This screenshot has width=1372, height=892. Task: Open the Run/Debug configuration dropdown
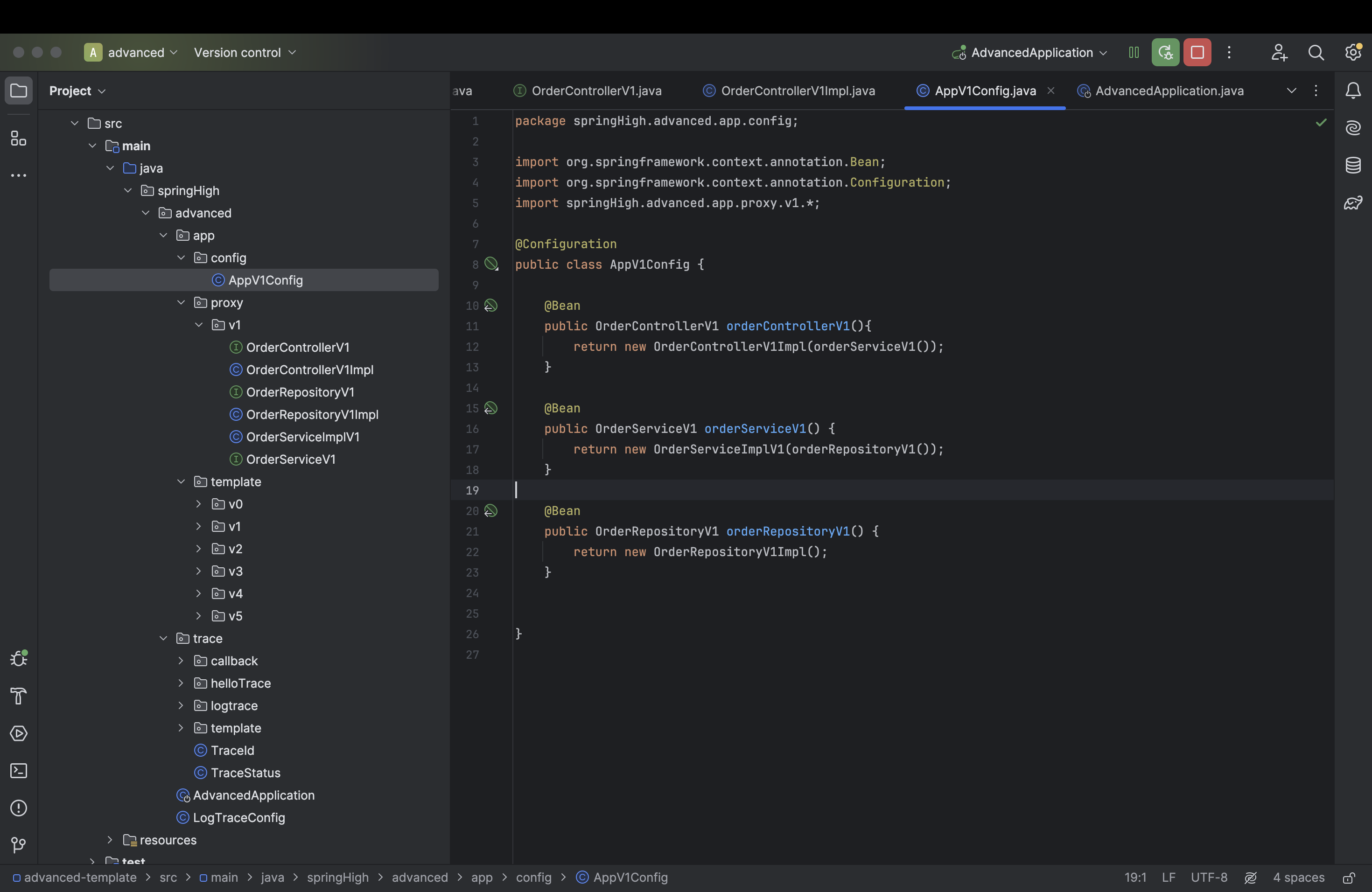click(1030, 52)
